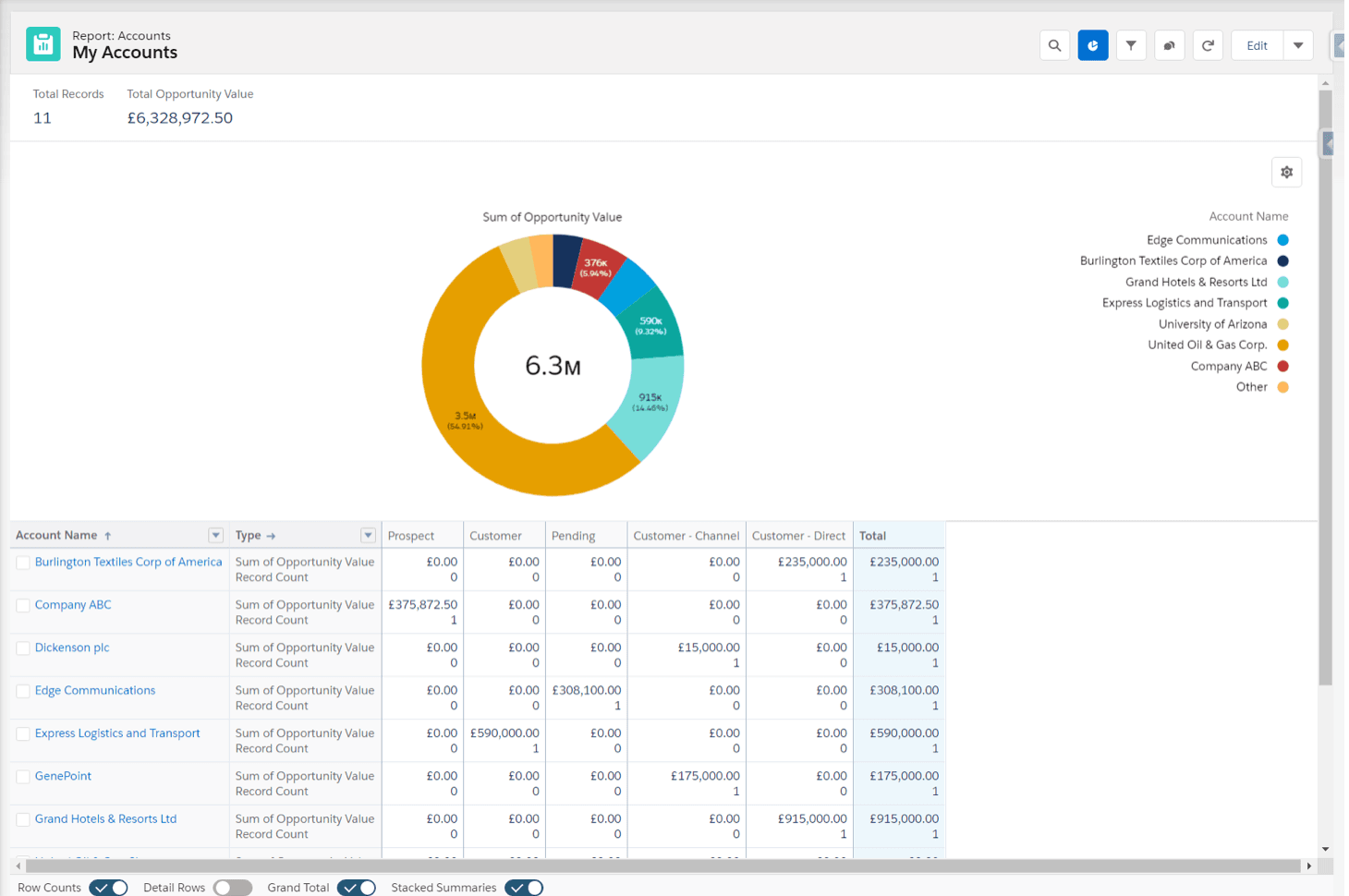The height and width of the screenshot is (896, 1349).
Task: Open the filter funnel icon
Action: pyautogui.click(x=1131, y=45)
